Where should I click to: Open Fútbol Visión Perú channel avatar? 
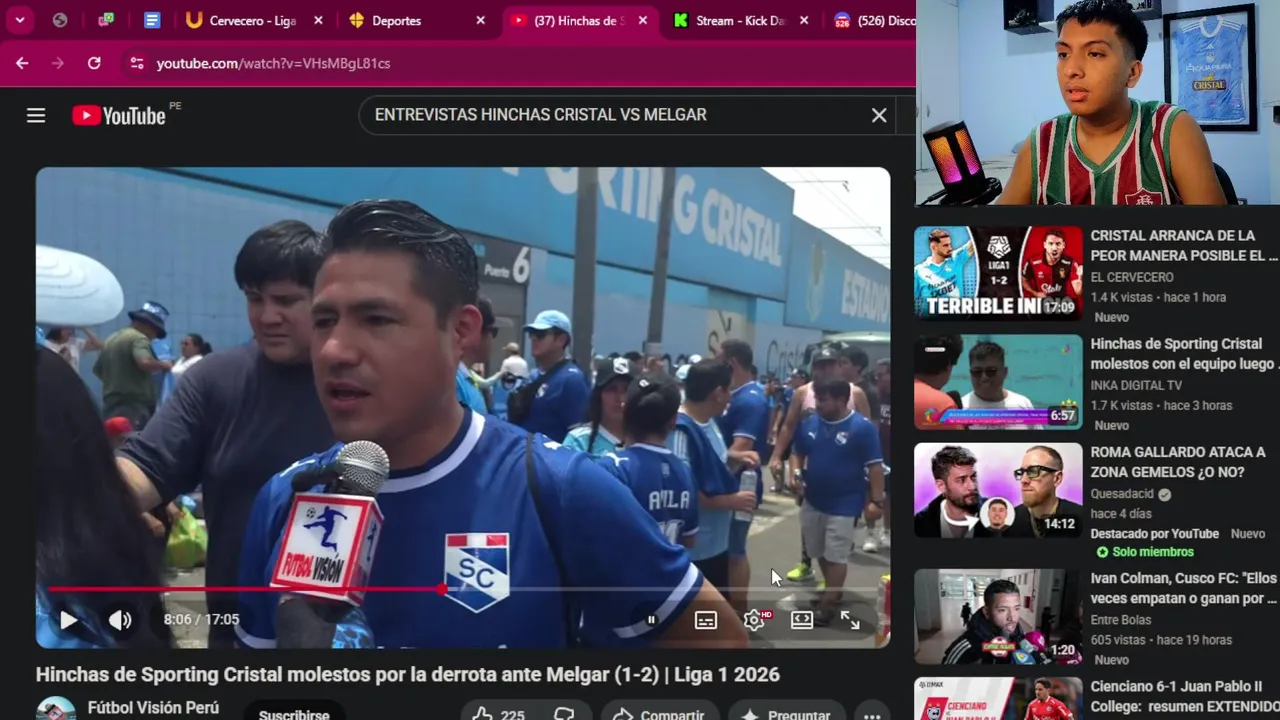coord(56,708)
